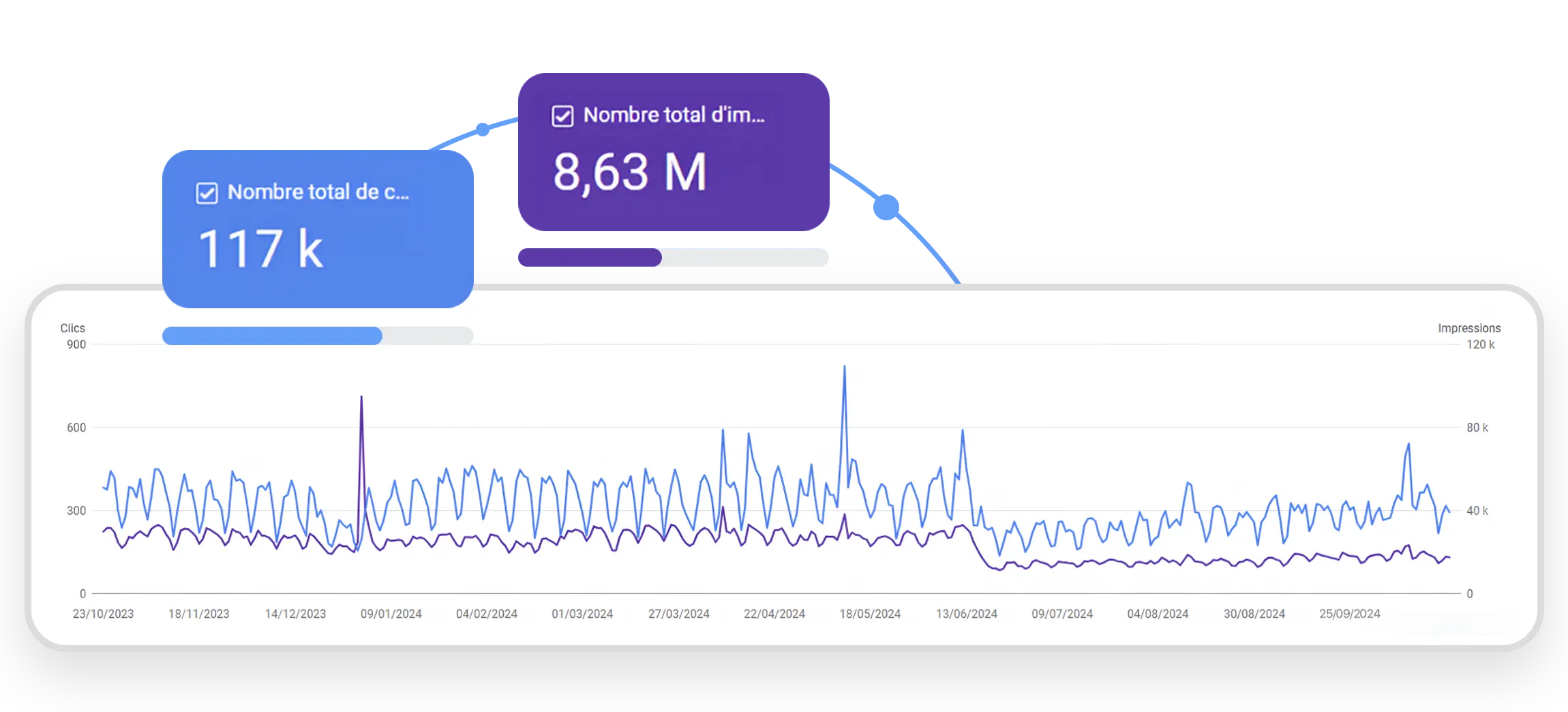Select the purple 8,63 M impressions card
1568x712 pixels.
[x=674, y=152]
